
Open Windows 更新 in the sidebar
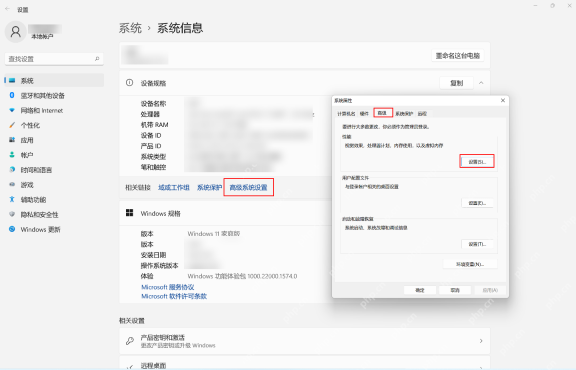coord(54,229)
